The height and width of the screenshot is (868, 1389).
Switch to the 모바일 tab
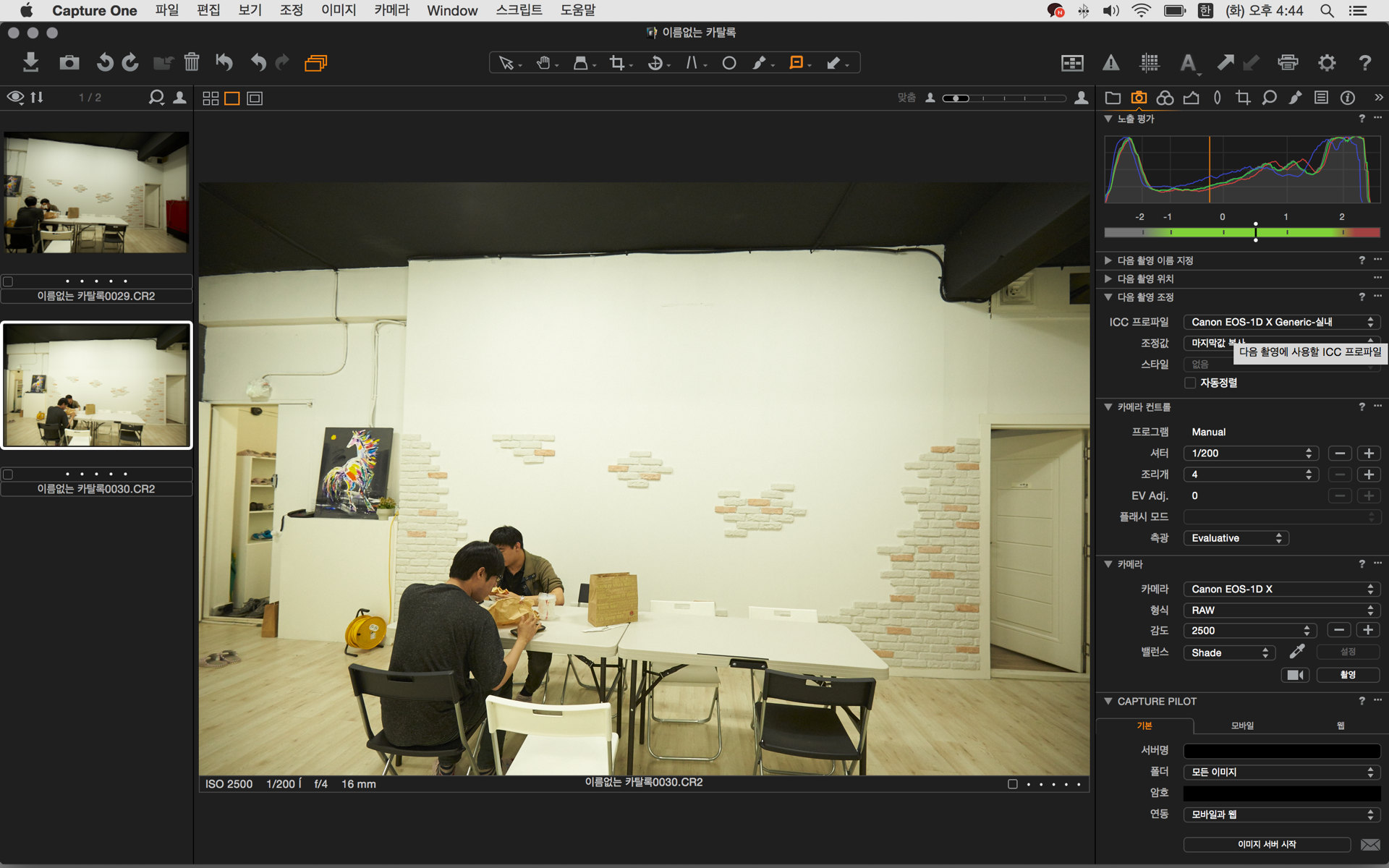[1242, 726]
